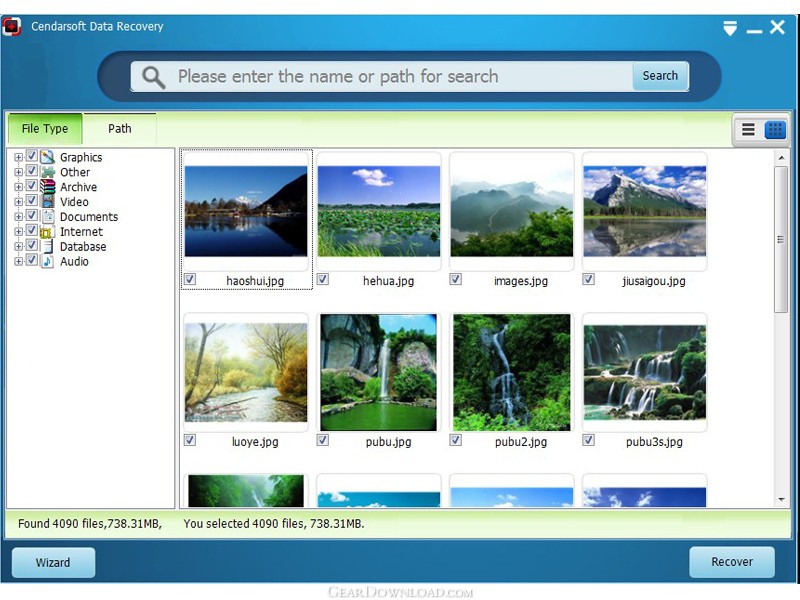Expand the Graphics tree node
Image resolution: width=800 pixels, height=600 pixels.
tap(18, 157)
